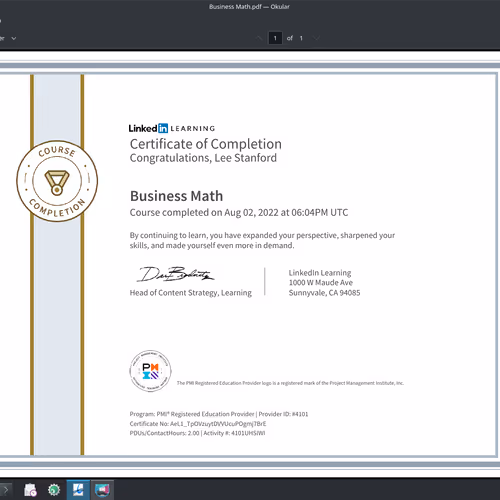Expand the toolbar dropdown chevron at left
Screen dimensions: 500x500
coord(14,38)
